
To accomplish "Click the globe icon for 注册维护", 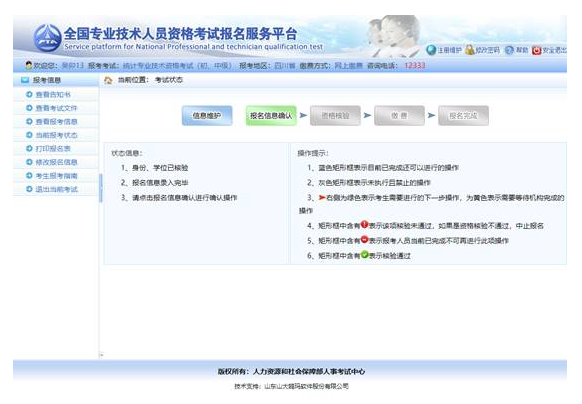I will 431,50.
